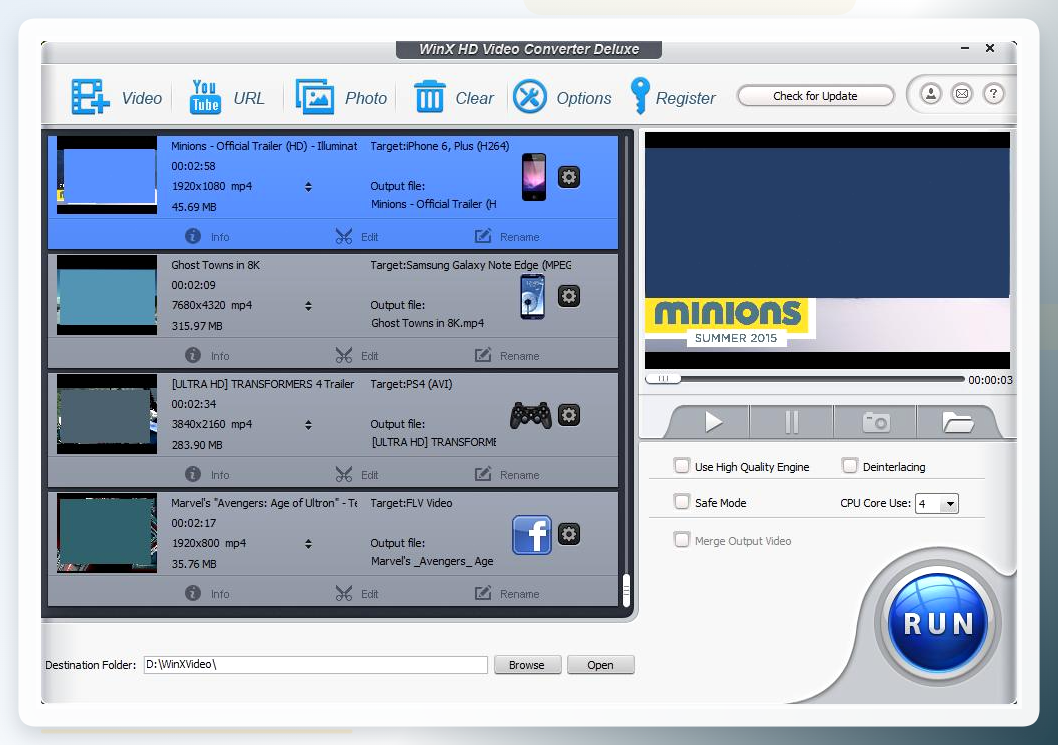Edit the Transformers 4 trailer
Viewport: 1058px width, 745px height.
pos(357,474)
